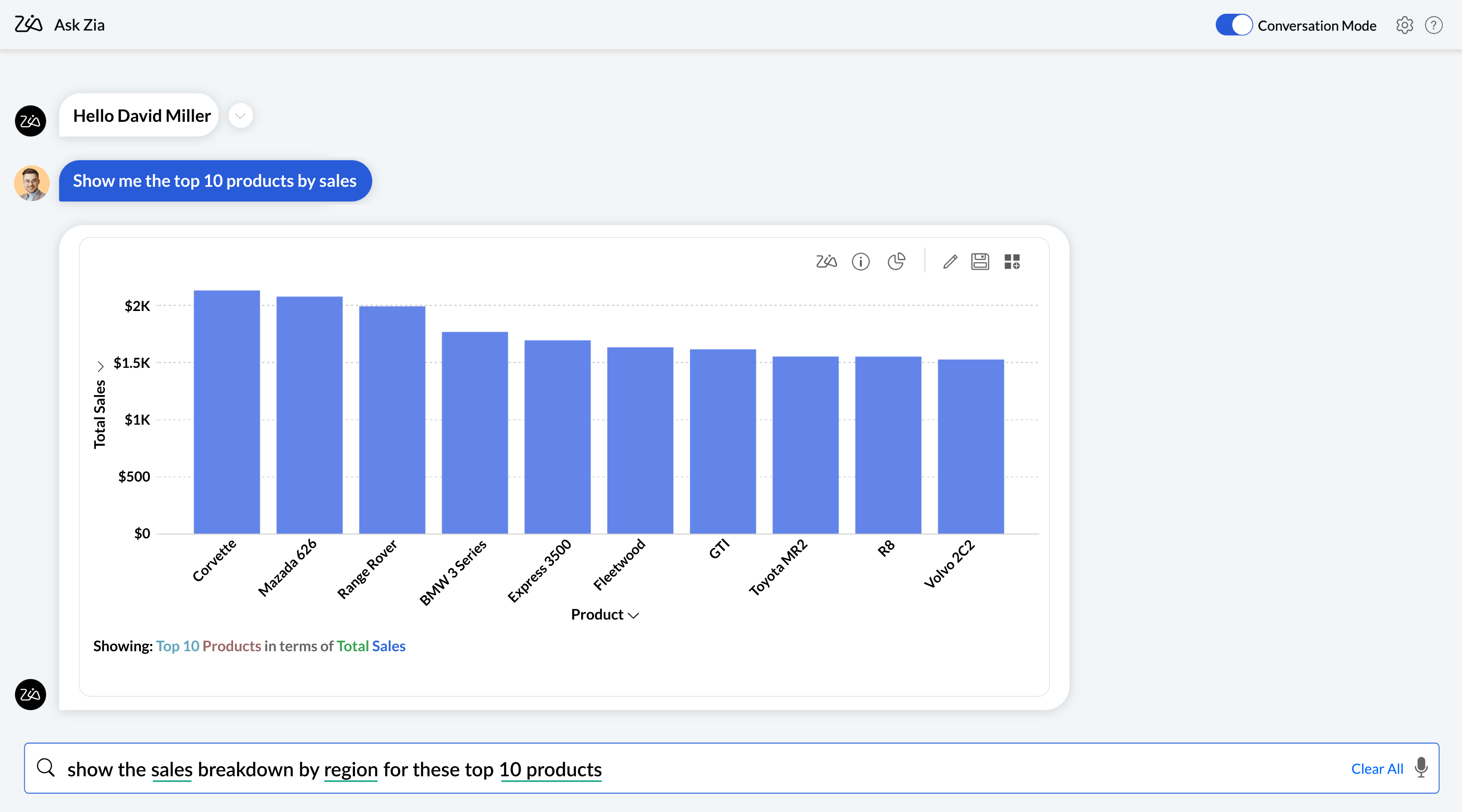Open the help question mark menu
This screenshot has width=1462, height=812.
[x=1435, y=25]
